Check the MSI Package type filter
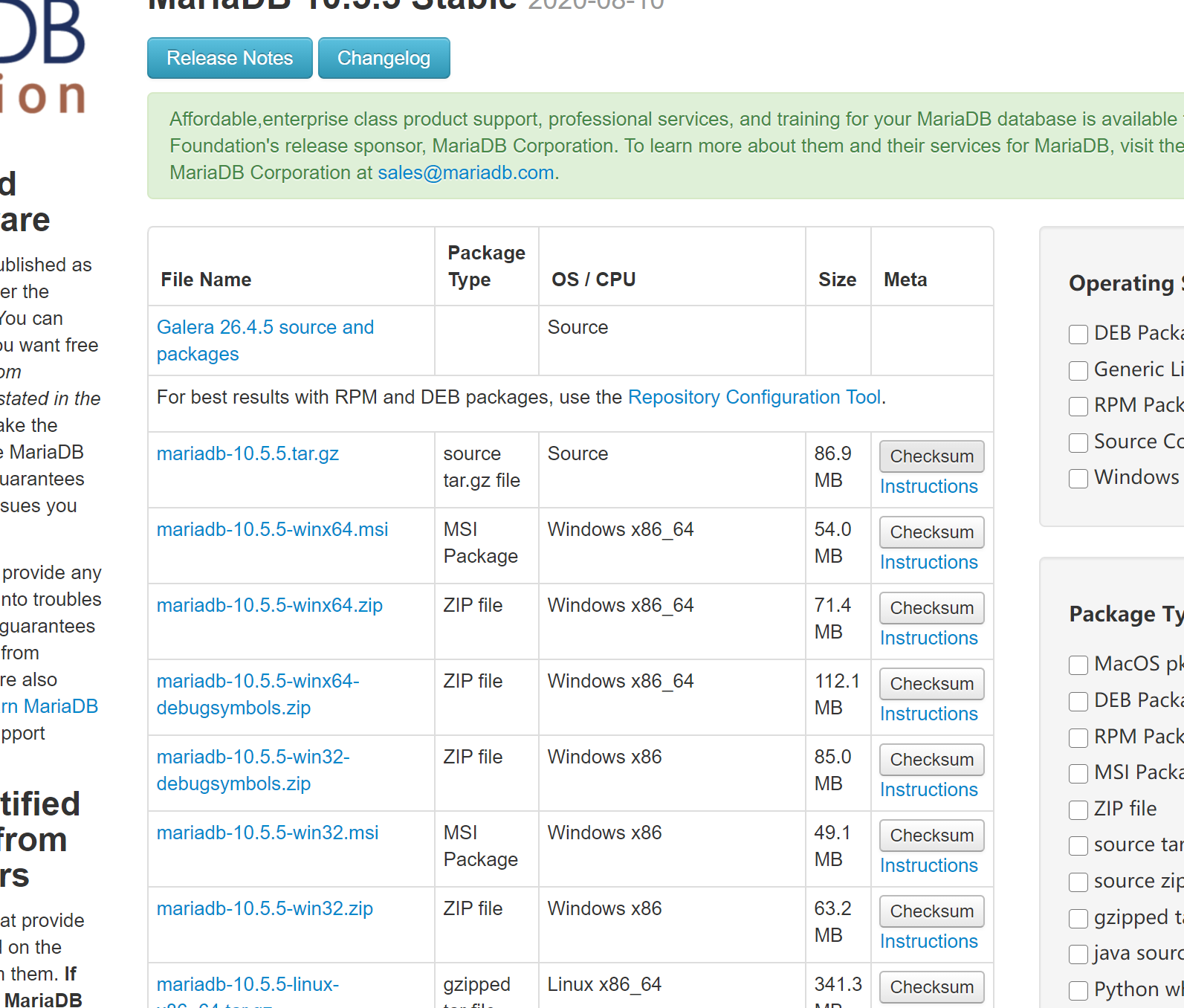The image size is (1184, 1008). (x=1078, y=773)
